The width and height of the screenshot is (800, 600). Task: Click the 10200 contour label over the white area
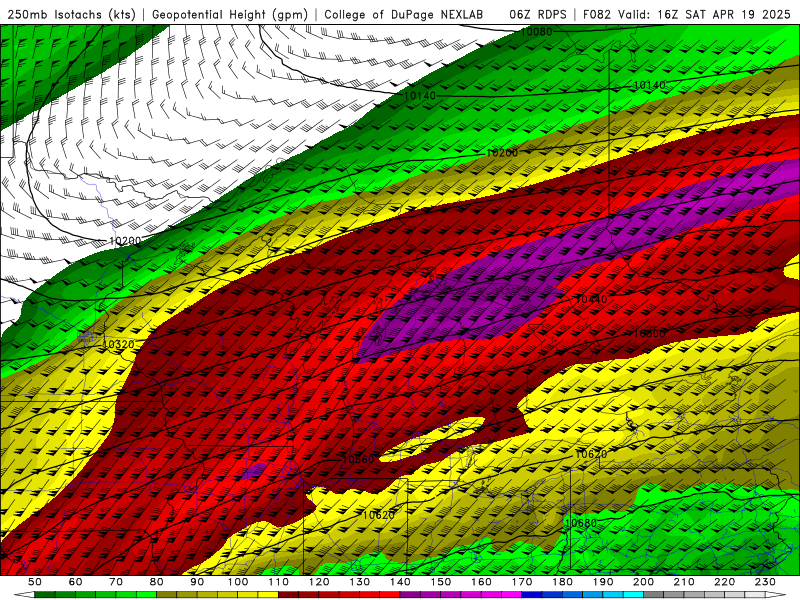tap(125, 241)
